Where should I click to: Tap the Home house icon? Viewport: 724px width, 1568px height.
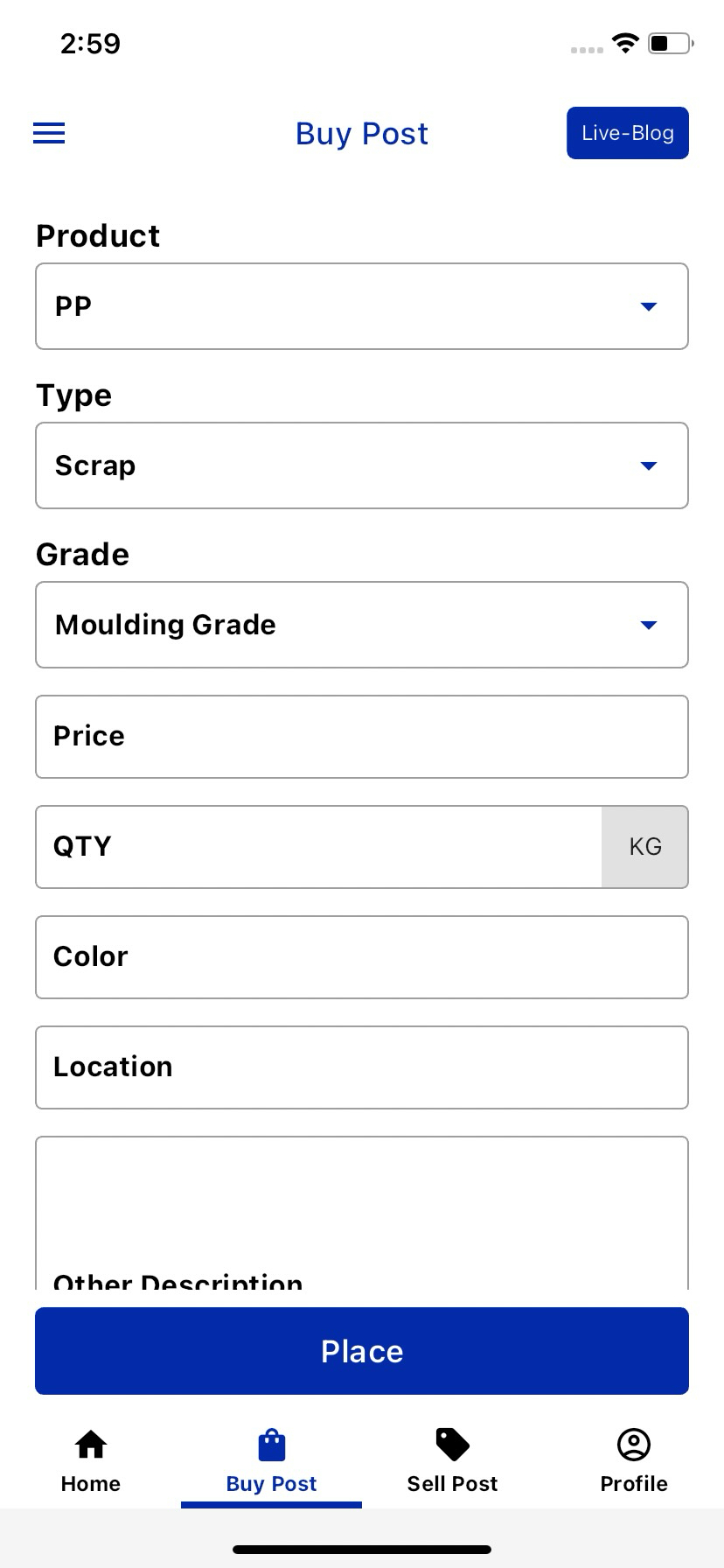(91, 1445)
